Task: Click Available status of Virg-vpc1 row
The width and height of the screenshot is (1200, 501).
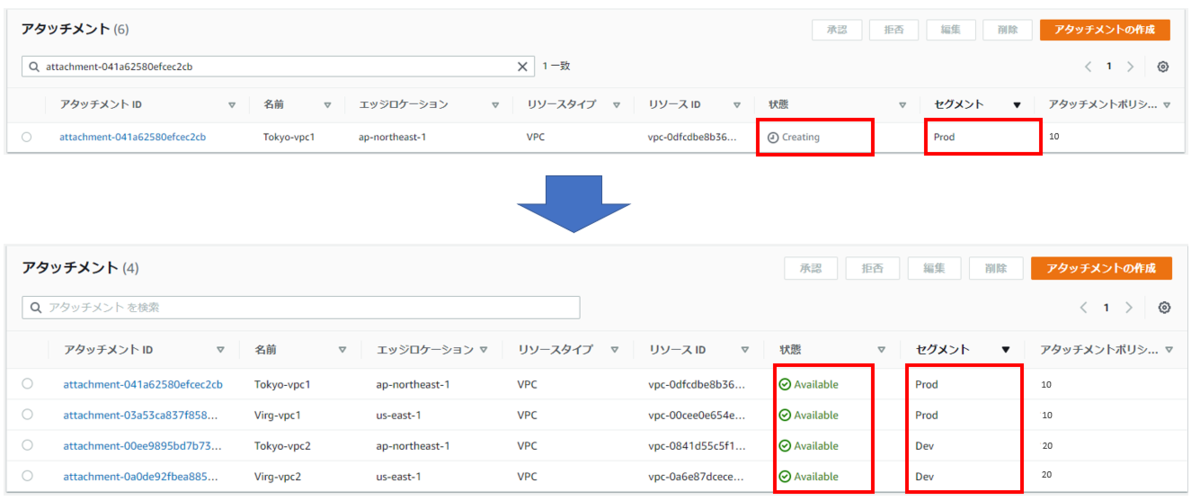Action: coord(809,415)
